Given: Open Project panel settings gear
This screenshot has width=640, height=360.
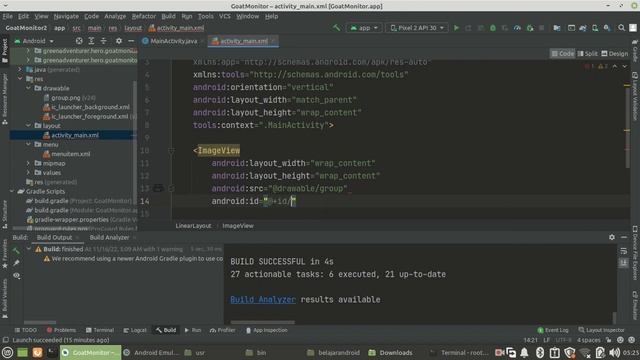Looking at the screenshot, I should coord(119,41).
